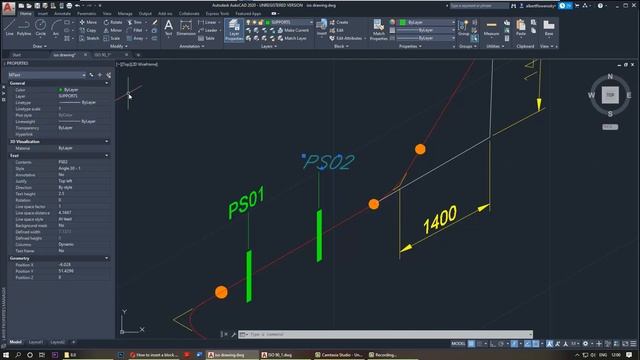Toggle object snap in status bar
The height and width of the screenshot is (360, 640).
point(536,344)
